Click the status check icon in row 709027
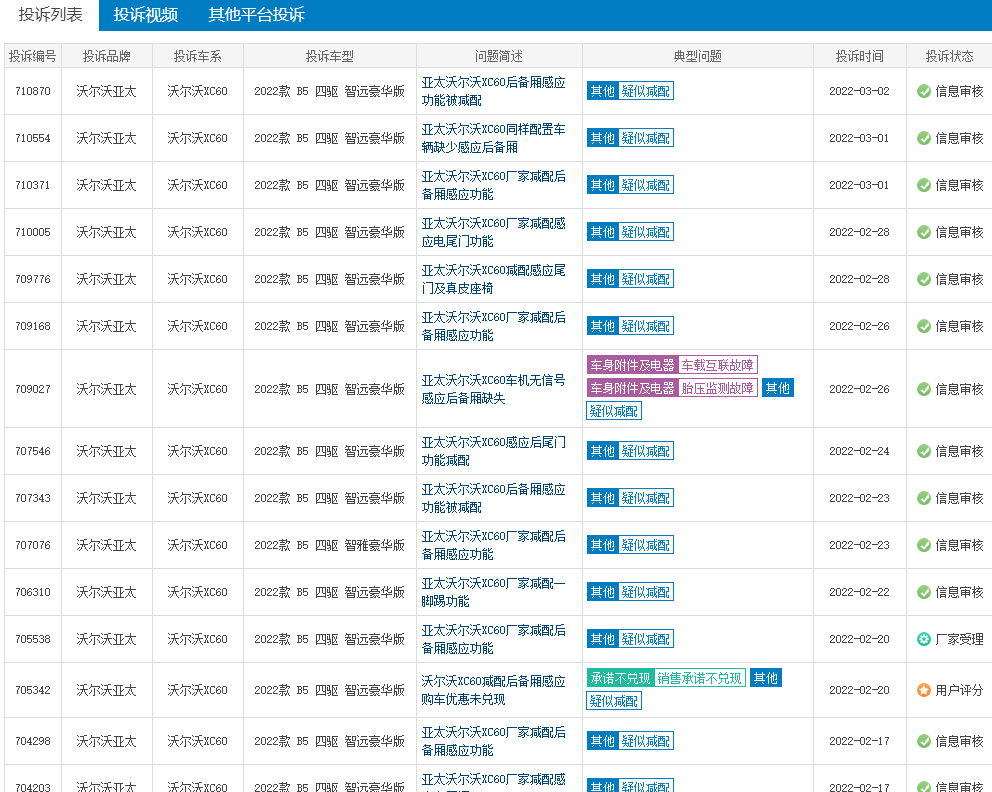The width and height of the screenshot is (992, 792). (x=924, y=389)
